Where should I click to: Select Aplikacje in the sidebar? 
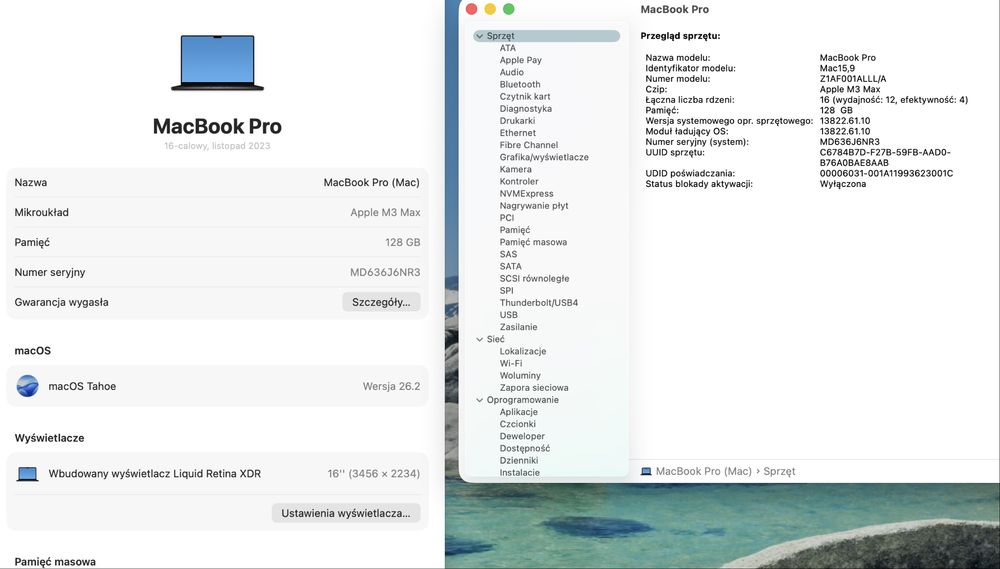[x=518, y=412]
